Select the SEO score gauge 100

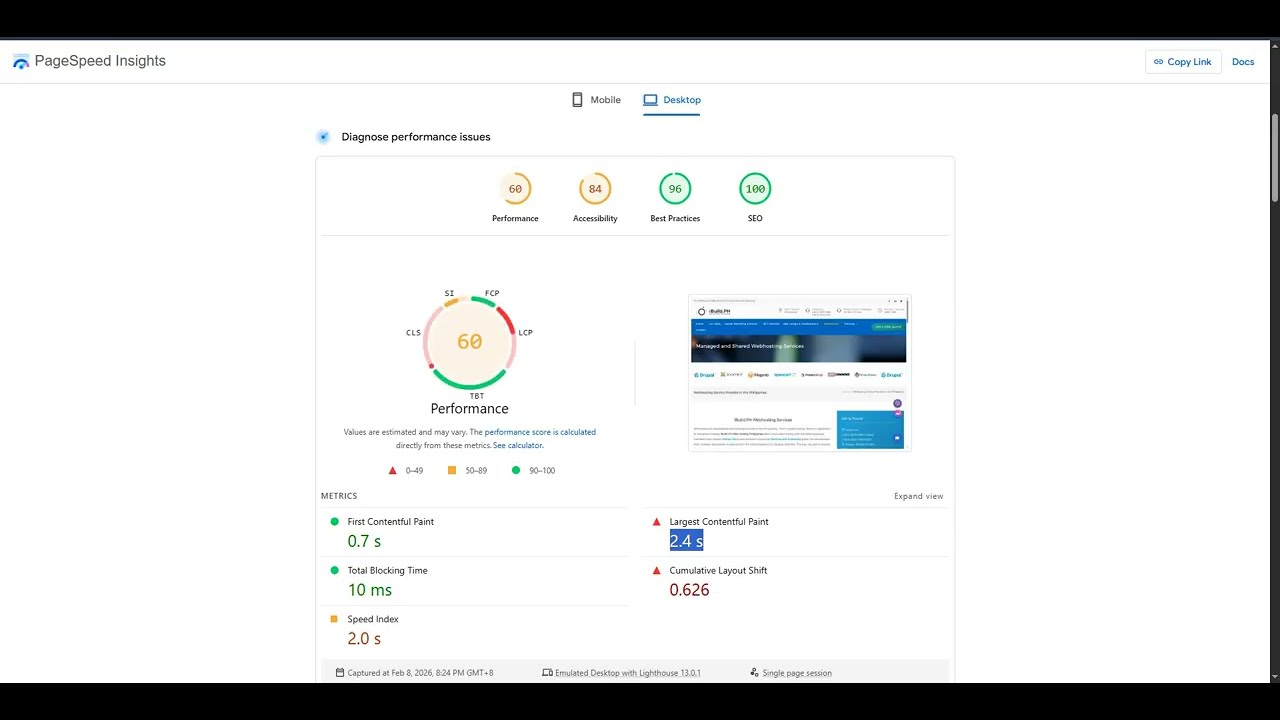click(755, 189)
